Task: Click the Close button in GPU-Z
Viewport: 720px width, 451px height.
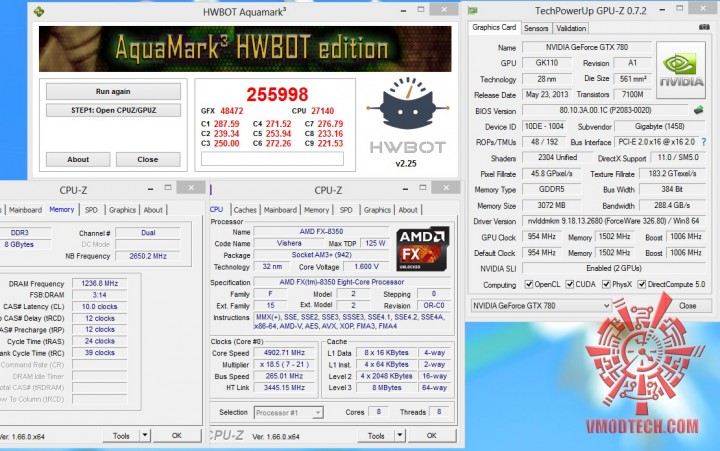Action: [687, 306]
